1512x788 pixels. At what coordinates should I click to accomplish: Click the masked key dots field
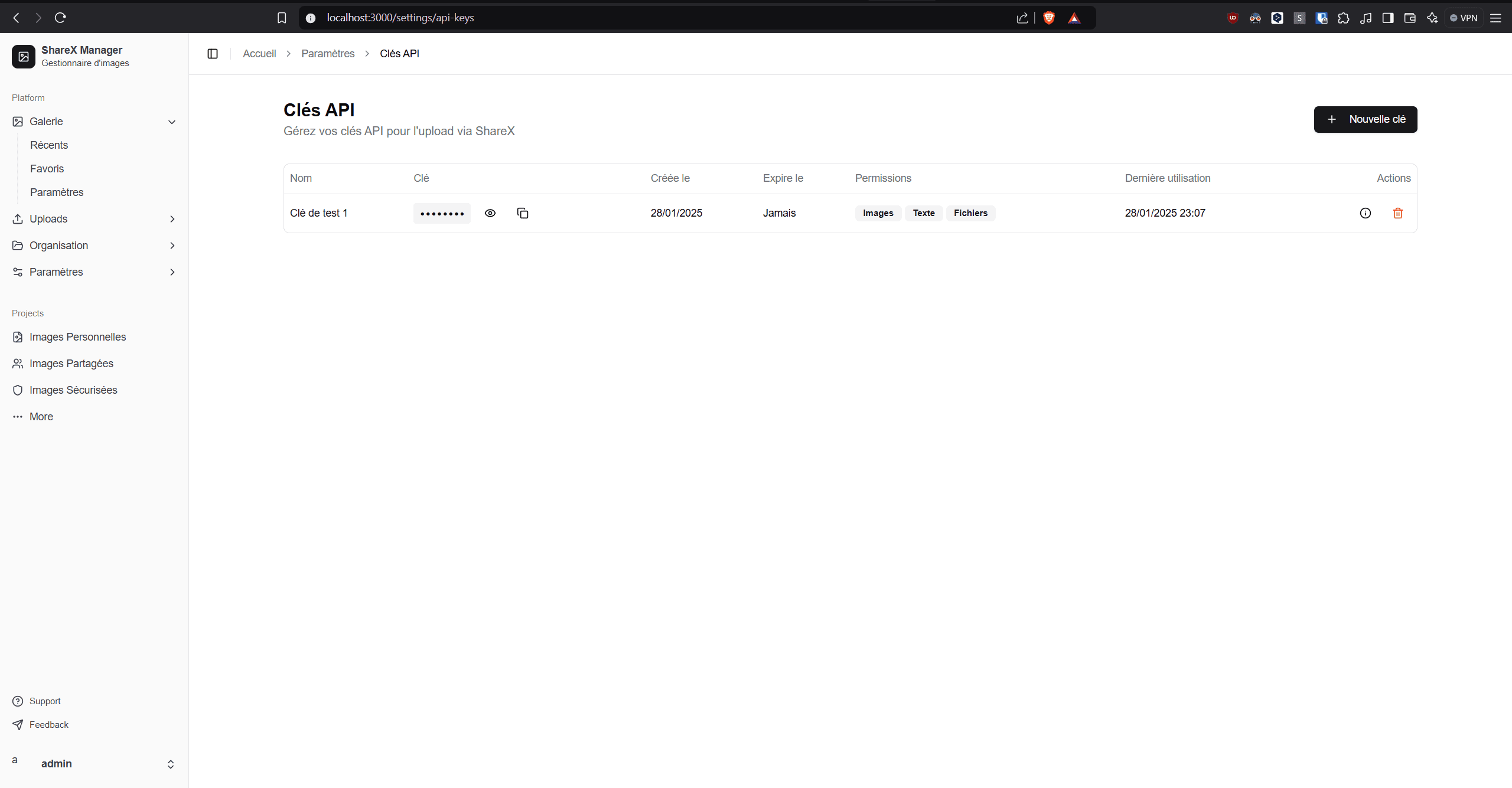tap(442, 213)
